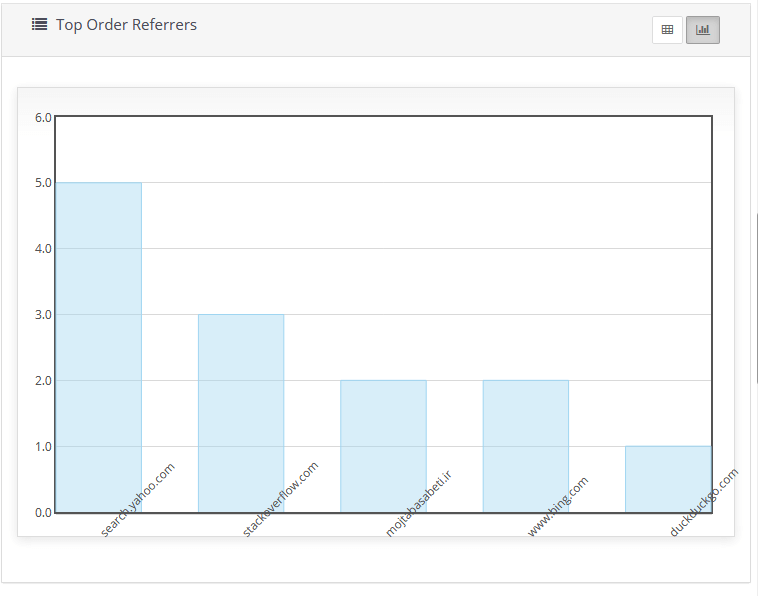Click the 4.0 y-axis value
The width and height of the screenshot is (758, 596).
pos(43,248)
